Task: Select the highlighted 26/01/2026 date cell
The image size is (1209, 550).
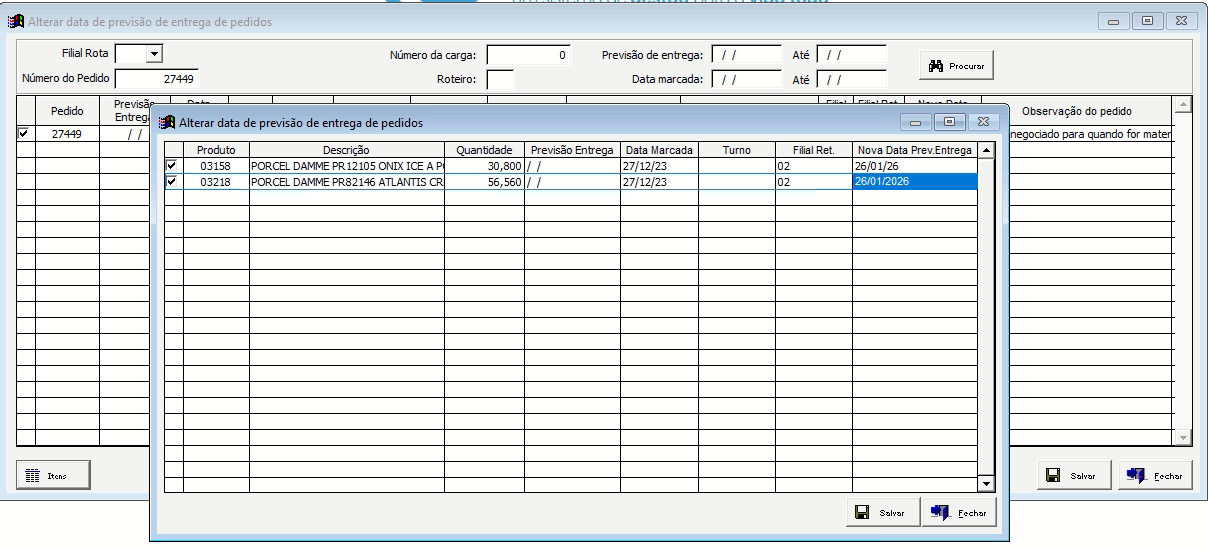Action: pos(914,182)
